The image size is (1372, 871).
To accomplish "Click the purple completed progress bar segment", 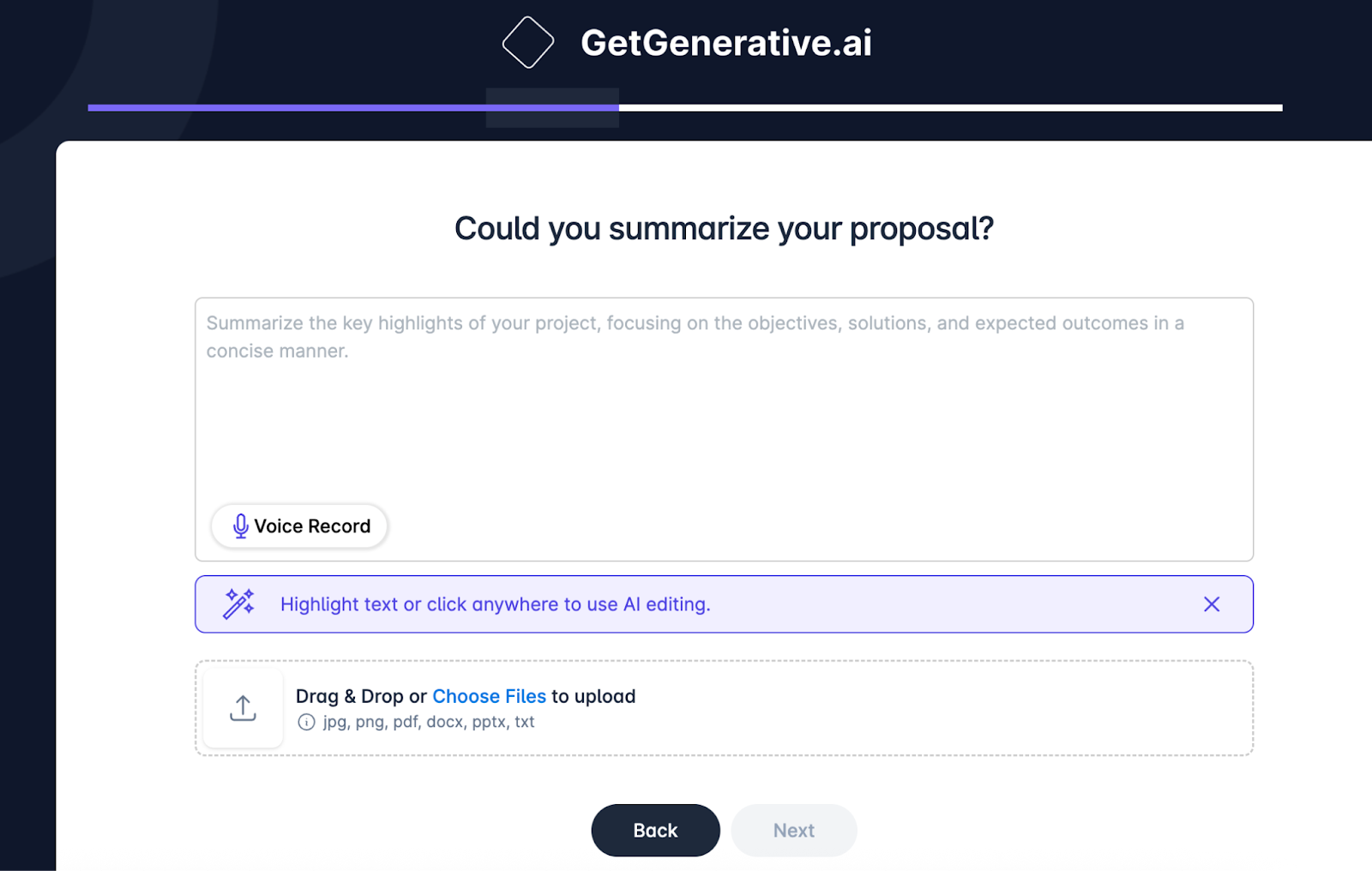I will pyautogui.click(x=353, y=108).
